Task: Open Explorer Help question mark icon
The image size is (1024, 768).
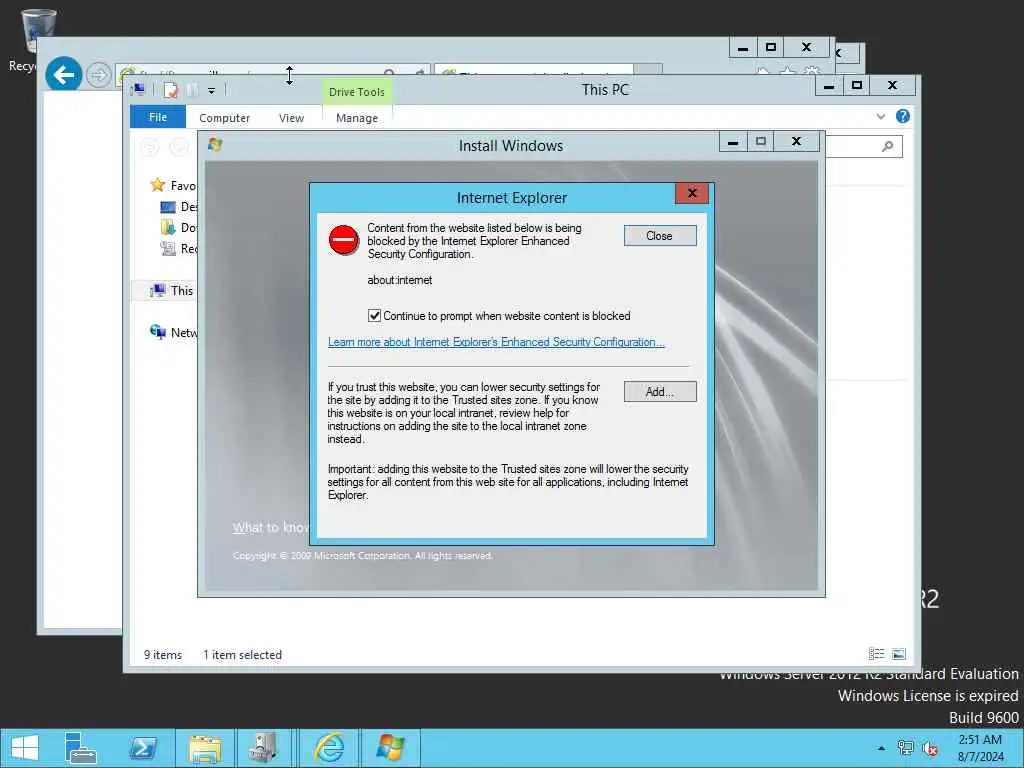Action: pyautogui.click(x=903, y=116)
